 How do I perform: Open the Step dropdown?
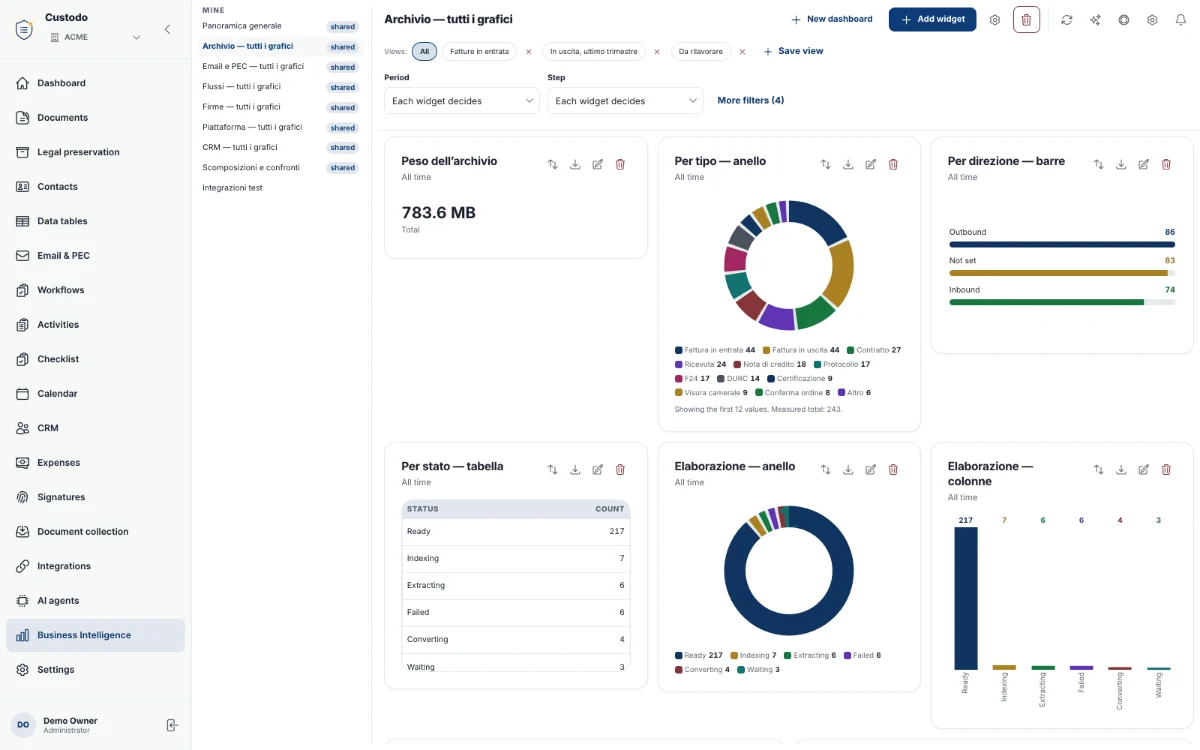[x=625, y=101]
